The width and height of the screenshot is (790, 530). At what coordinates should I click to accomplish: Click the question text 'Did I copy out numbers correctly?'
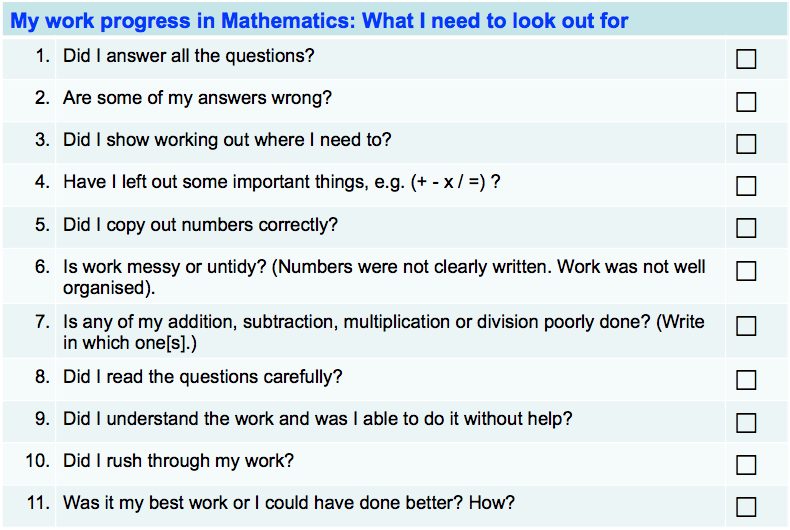200,225
